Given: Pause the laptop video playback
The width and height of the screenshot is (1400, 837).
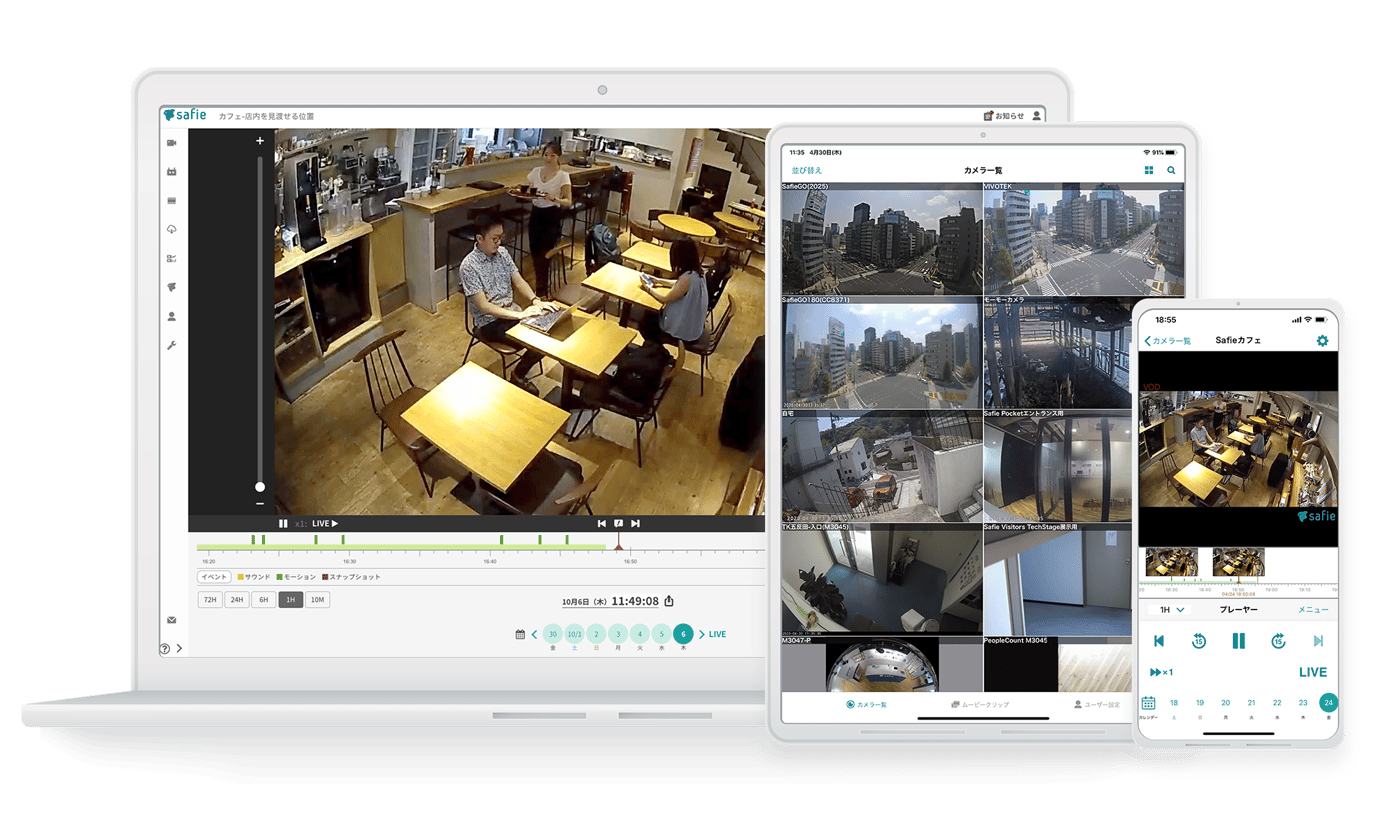Looking at the screenshot, I should (283, 523).
